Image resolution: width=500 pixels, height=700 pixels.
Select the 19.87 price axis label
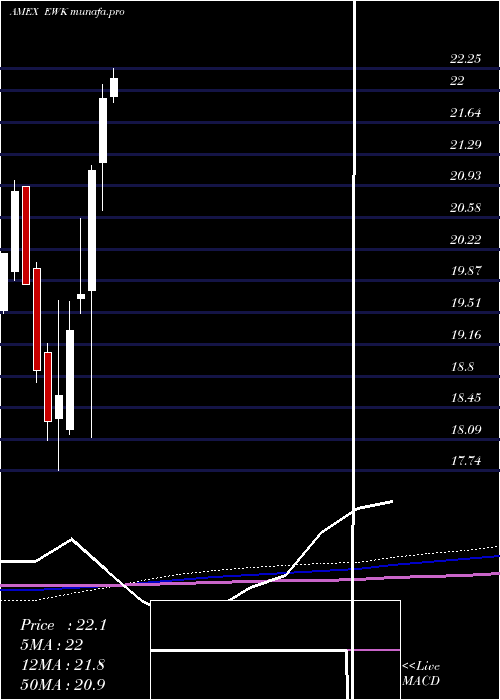click(x=466, y=271)
